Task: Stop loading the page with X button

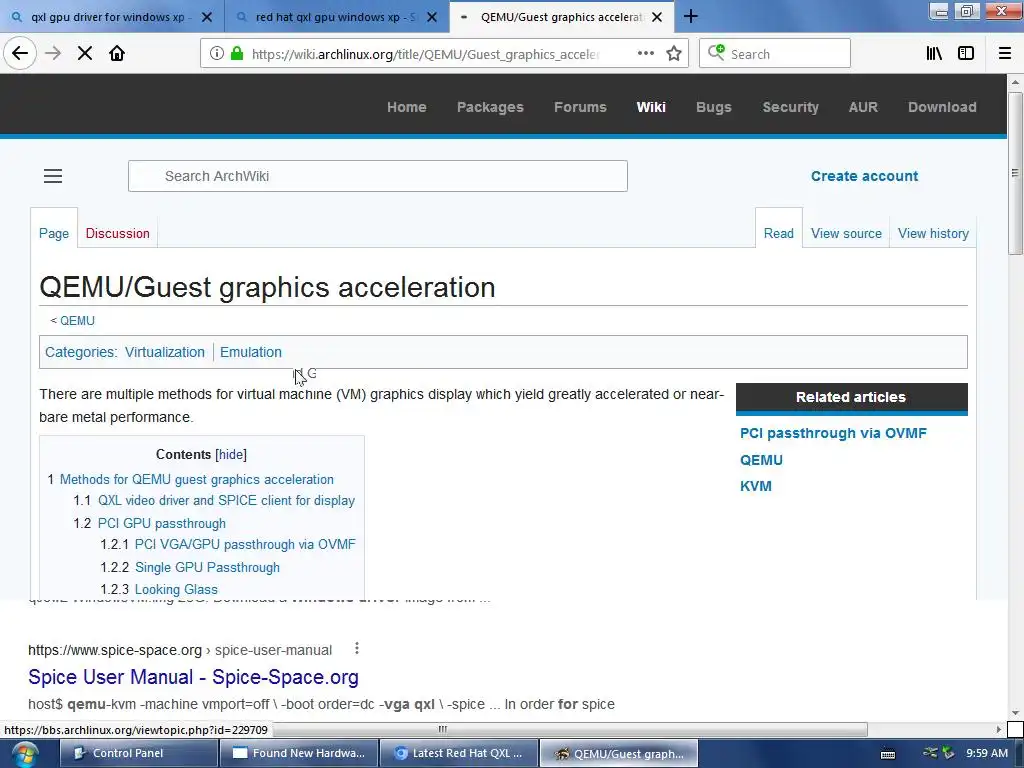Action: click(x=85, y=54)
